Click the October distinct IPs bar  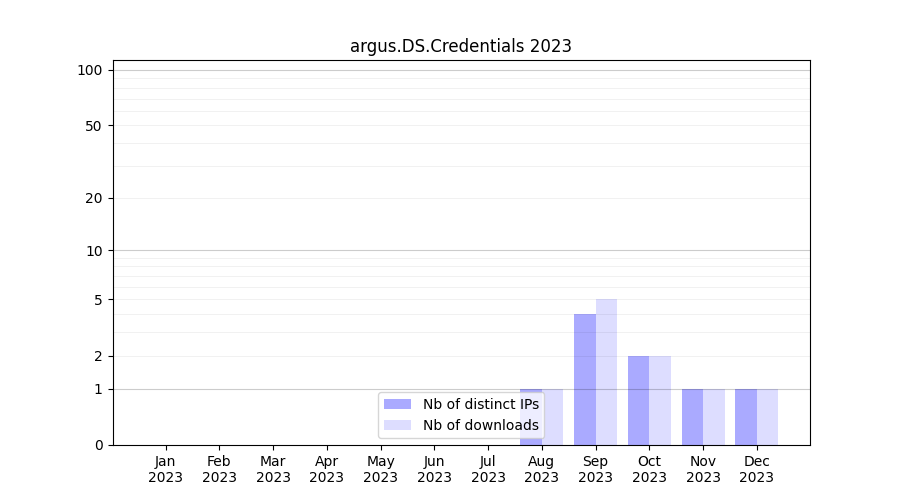[x=638, y=400]
